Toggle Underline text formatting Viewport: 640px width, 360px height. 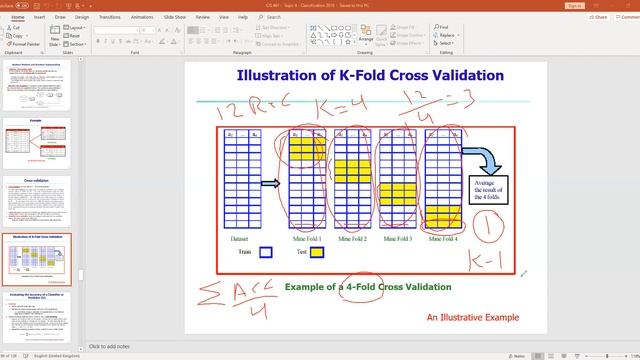point(113,42)
